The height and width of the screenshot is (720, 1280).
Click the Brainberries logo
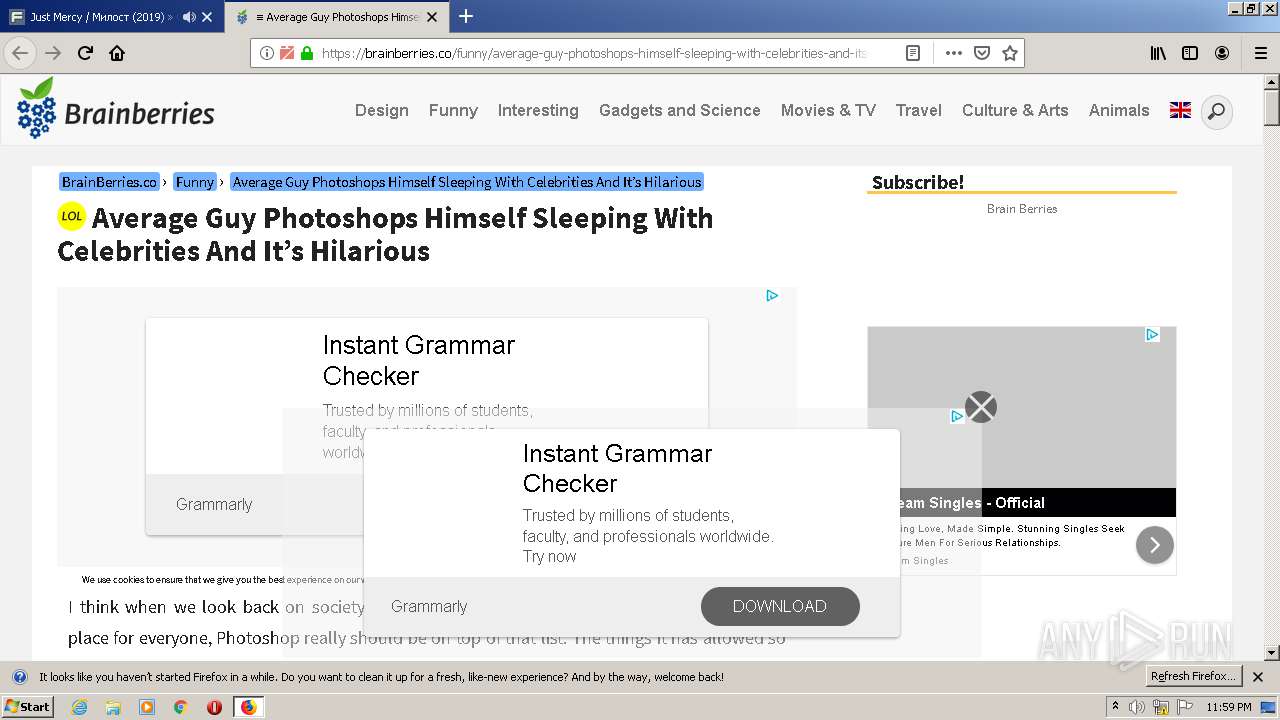pos(116,109)
